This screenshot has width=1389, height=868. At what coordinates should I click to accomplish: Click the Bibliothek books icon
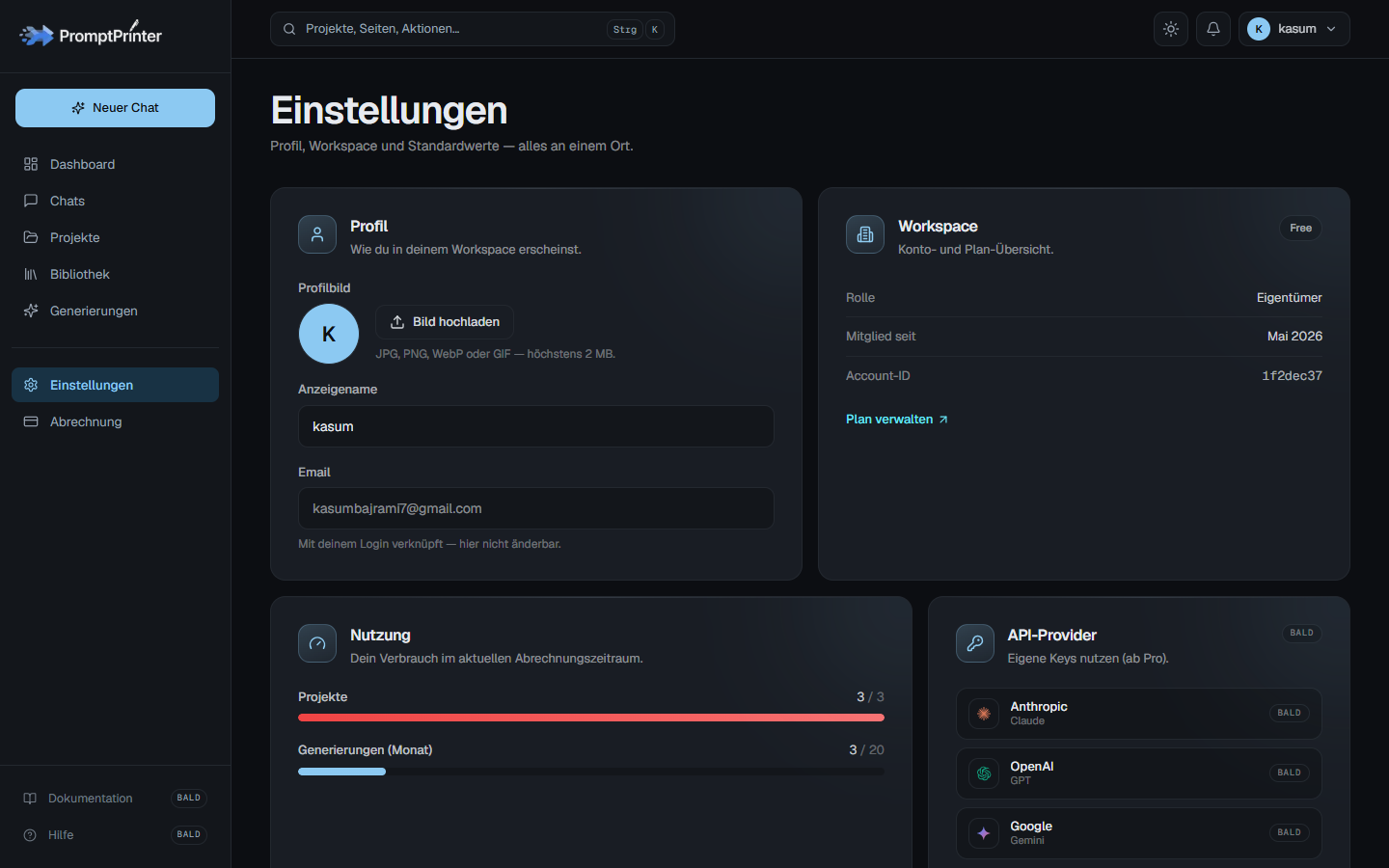(31, 274)
